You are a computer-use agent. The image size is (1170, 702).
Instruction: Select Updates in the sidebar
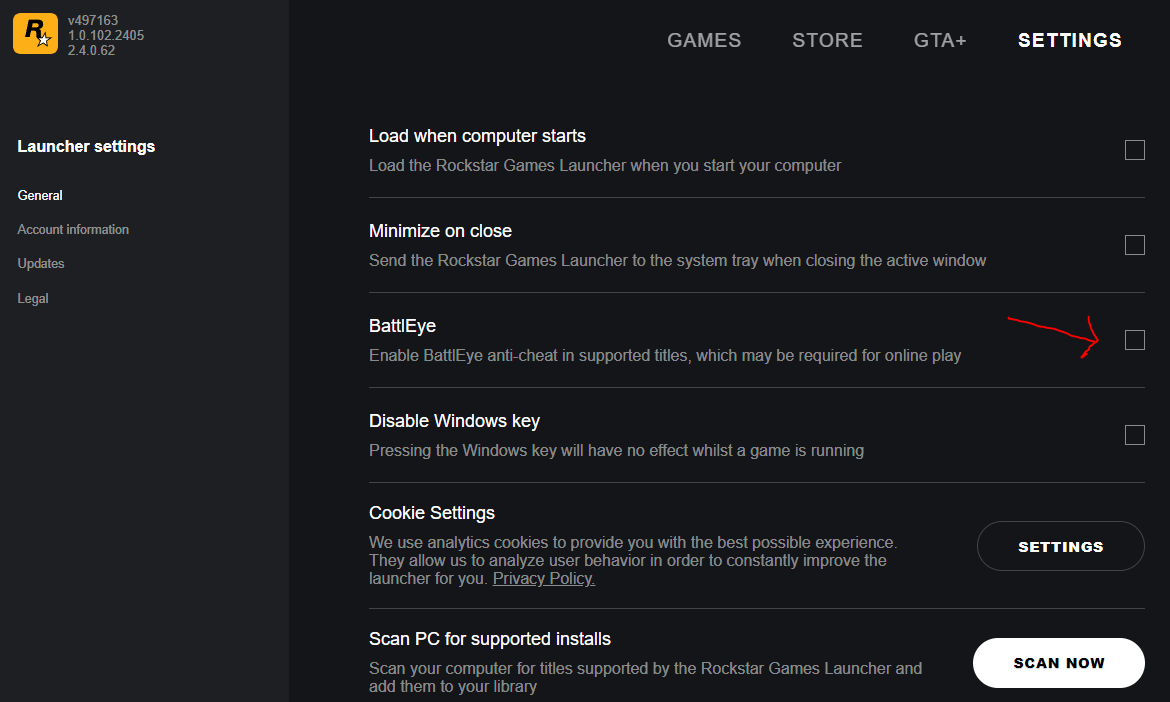click(41, 263)
